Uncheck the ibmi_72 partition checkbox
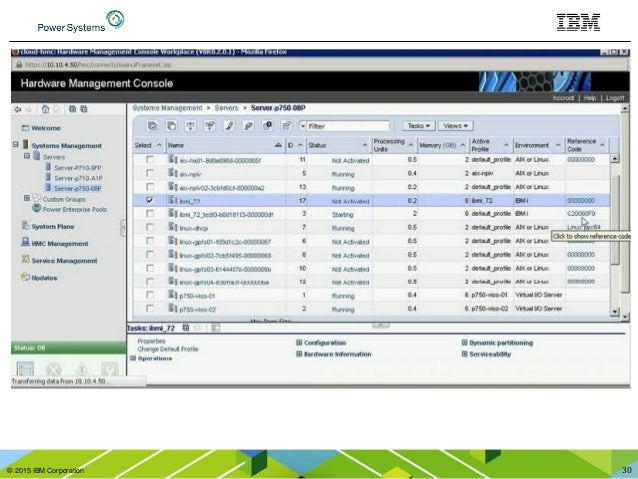 pyautogui.click(x=150, y=200)
